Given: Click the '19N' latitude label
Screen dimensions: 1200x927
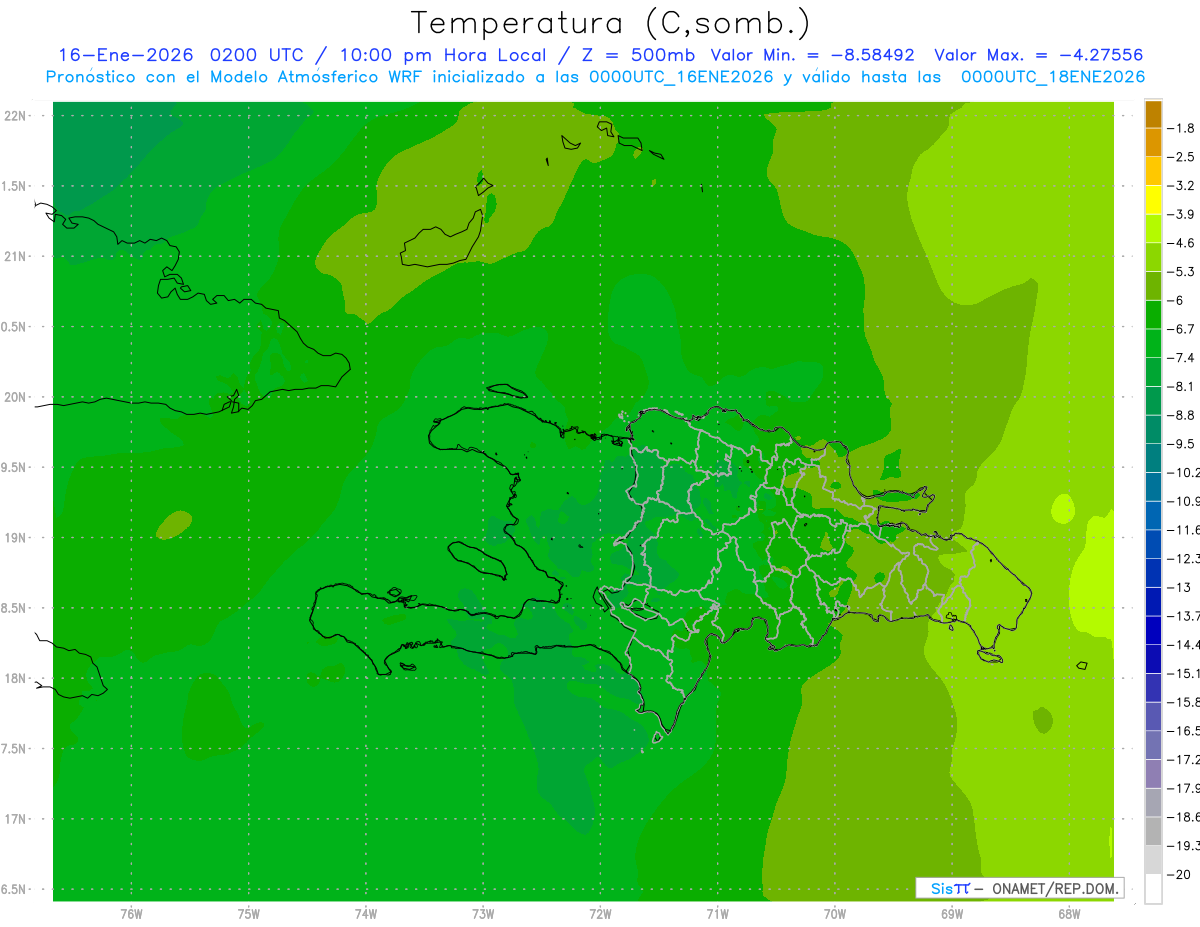Looking at the screenshot, I should [15, 538].
